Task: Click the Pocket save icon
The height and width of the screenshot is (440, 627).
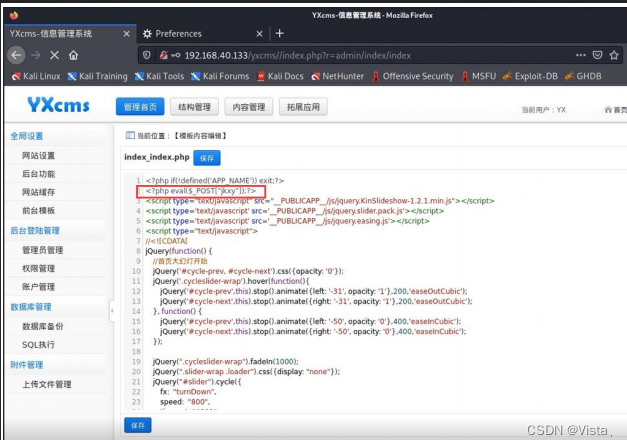Action: pyautogui.click(x=597, y=55)
